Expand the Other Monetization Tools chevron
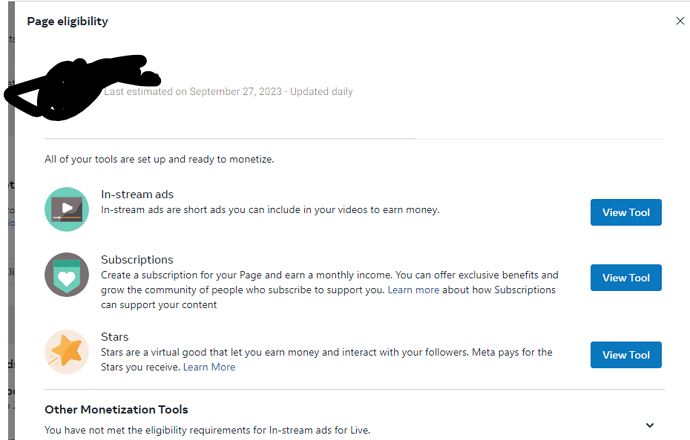Image resolution: width=690 pixels, height=440 pixels. pyautogui.click(x=650, y=425)
